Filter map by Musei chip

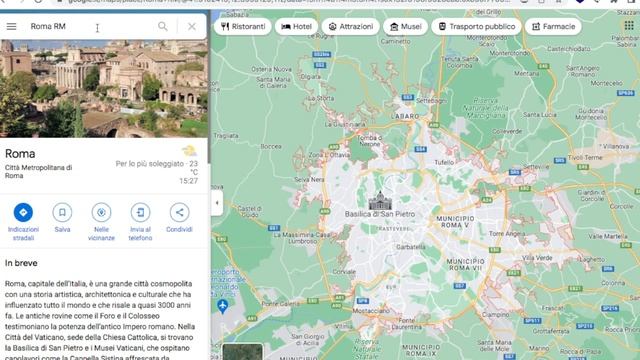click(405, 27)
